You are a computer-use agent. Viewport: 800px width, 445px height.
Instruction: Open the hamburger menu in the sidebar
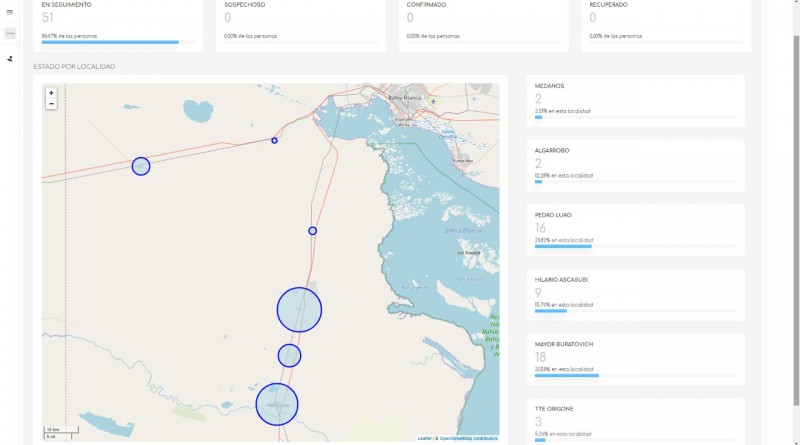[x=10, y=12]
